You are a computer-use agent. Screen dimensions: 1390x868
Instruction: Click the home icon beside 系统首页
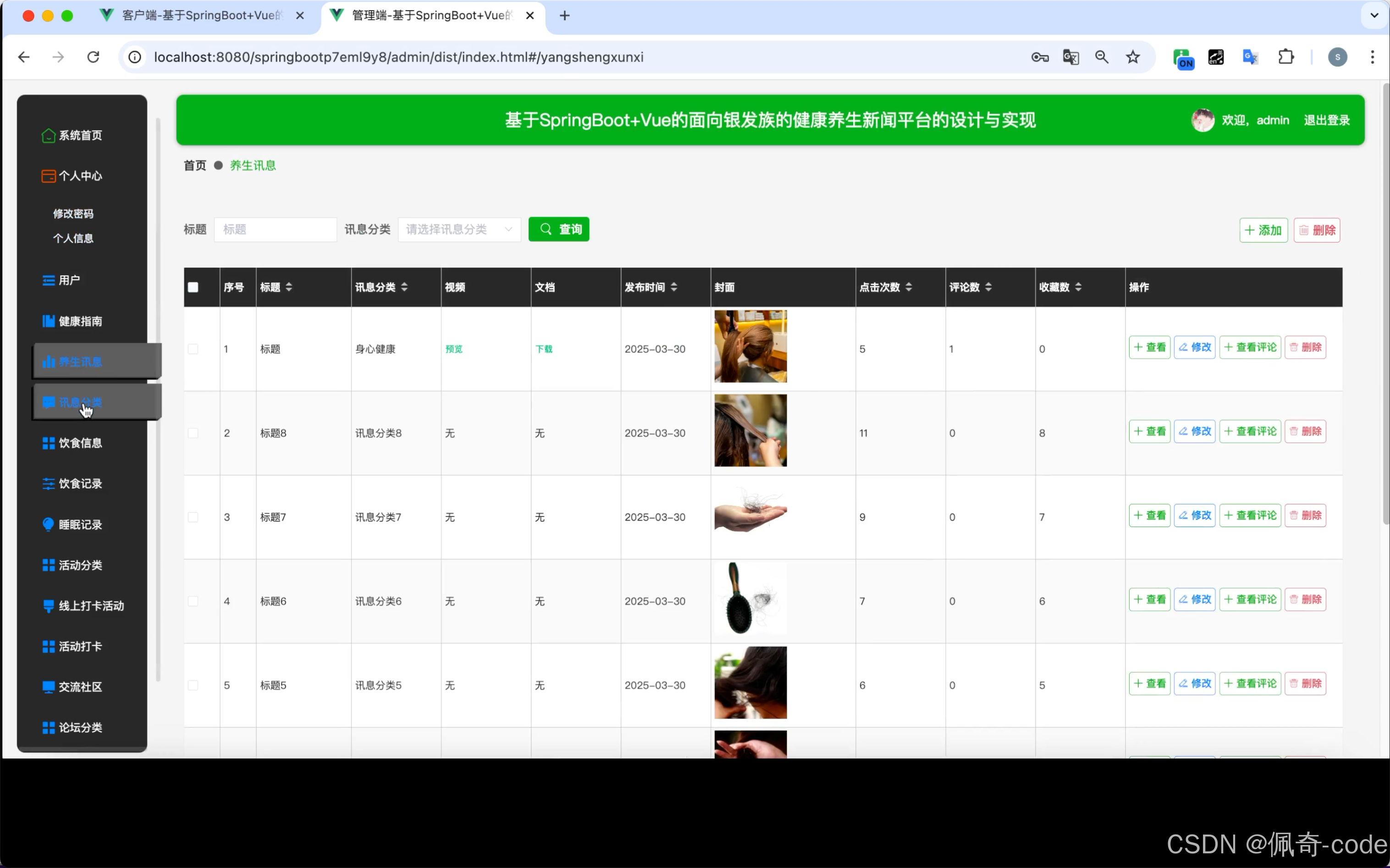click(48, 136)
